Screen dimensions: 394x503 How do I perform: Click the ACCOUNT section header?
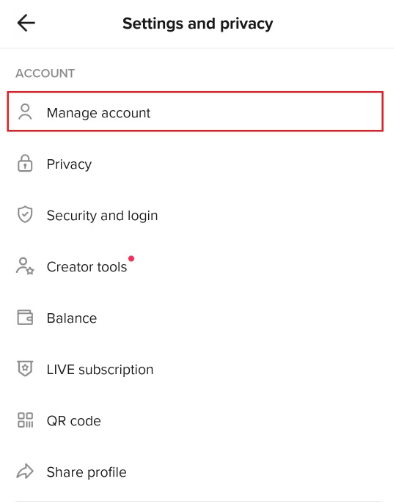(45, 73)
